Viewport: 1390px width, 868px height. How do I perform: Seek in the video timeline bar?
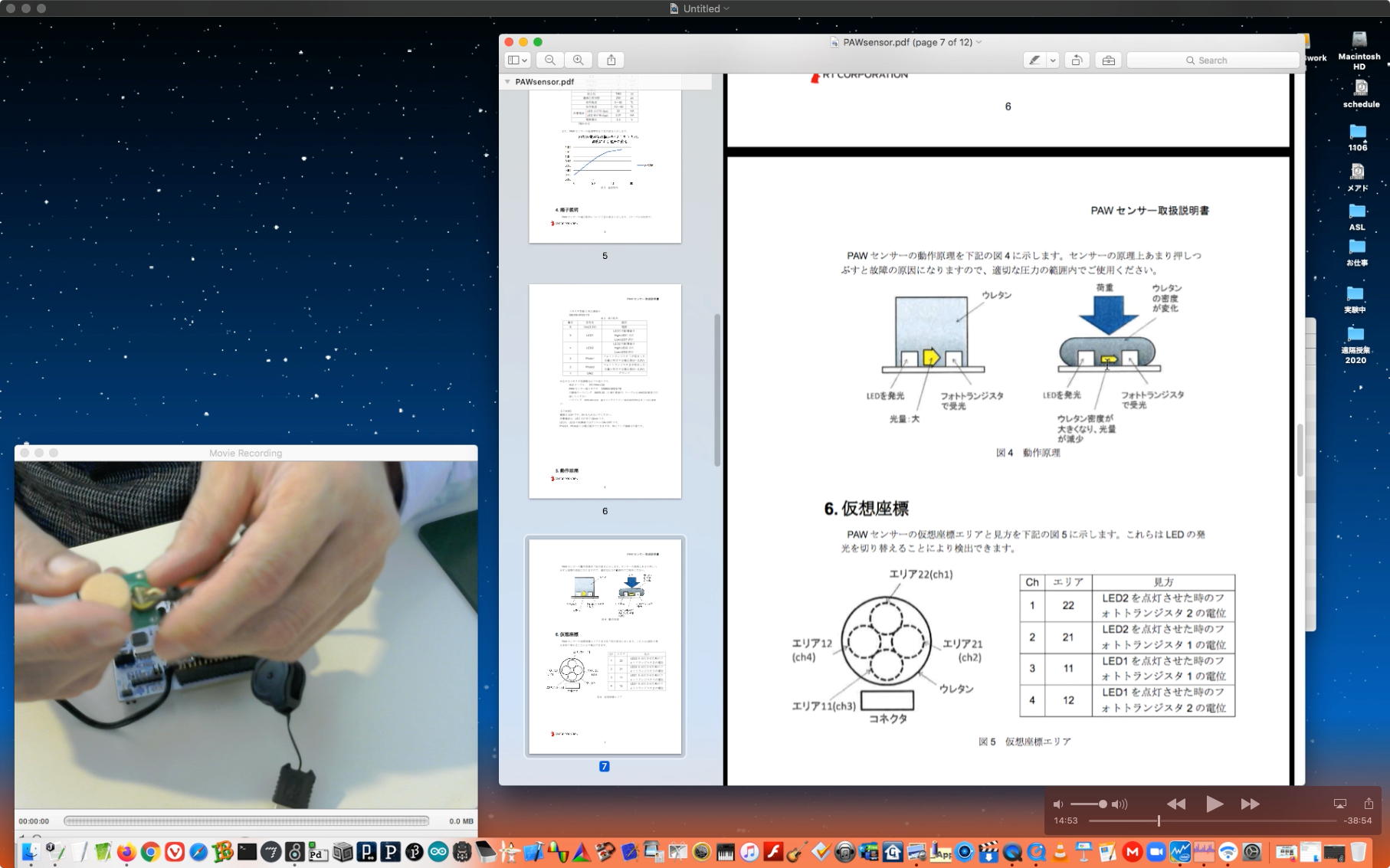[1212, 821]
